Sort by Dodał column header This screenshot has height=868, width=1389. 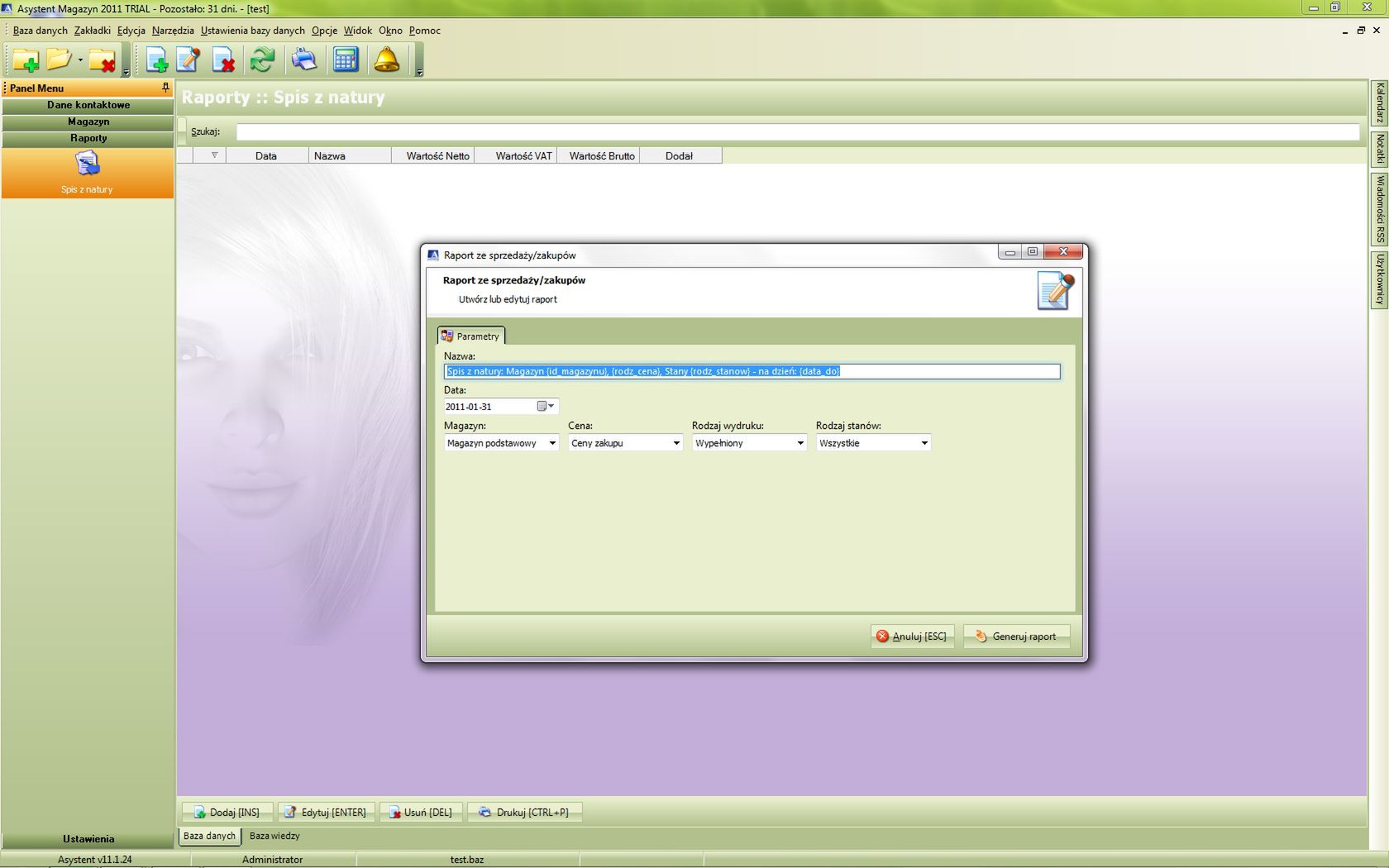pos(680,155)
